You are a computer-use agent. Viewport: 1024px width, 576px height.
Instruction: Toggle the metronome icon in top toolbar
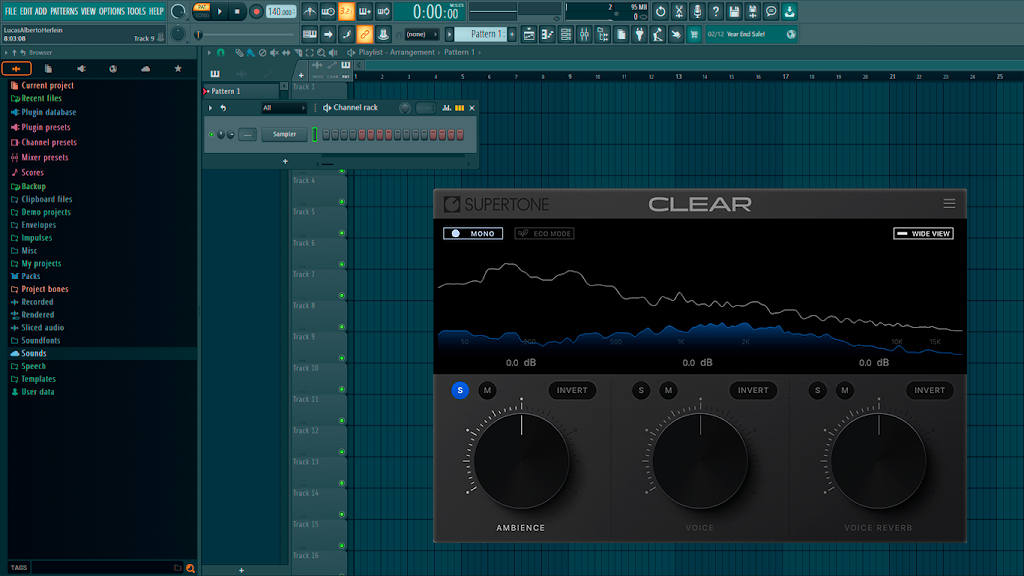pos(310,11)
